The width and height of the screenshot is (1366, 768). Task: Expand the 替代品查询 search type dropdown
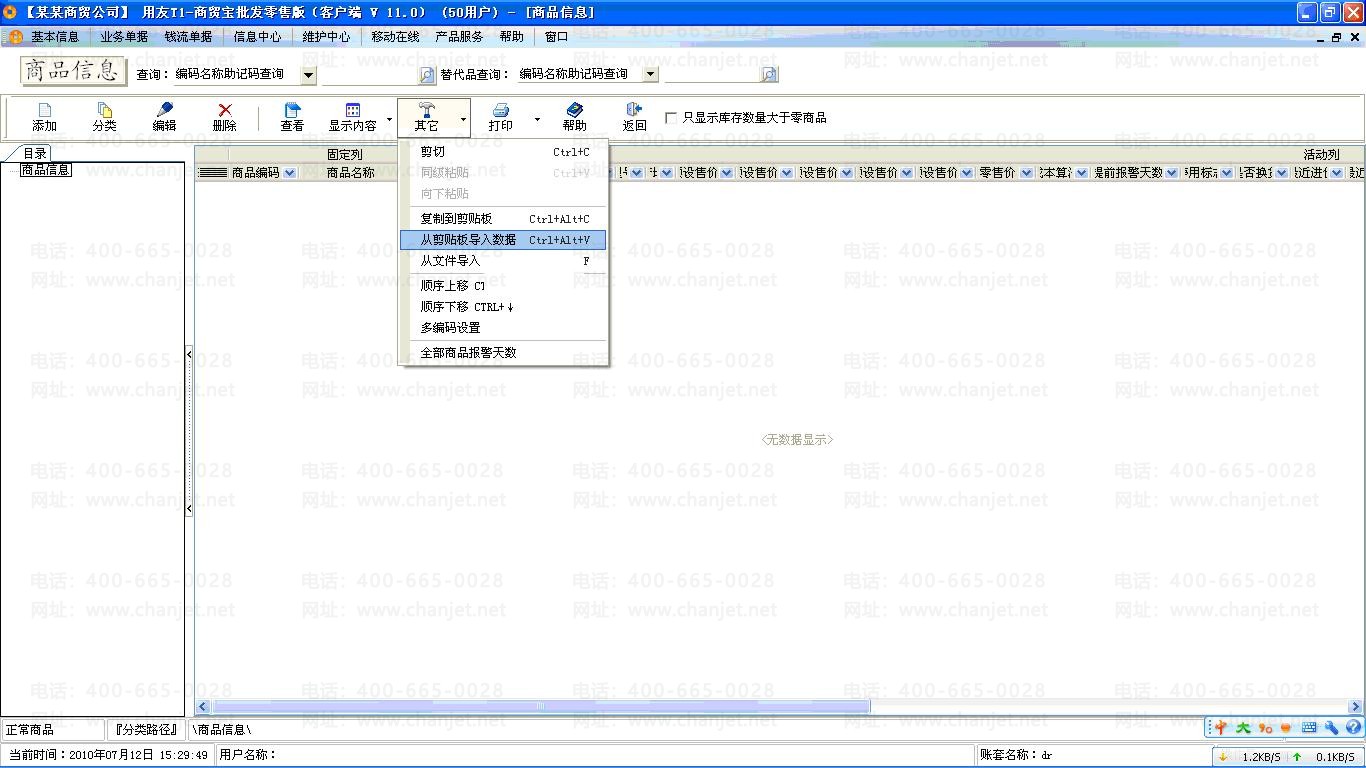pyautogui.click(x=651, y=74)
